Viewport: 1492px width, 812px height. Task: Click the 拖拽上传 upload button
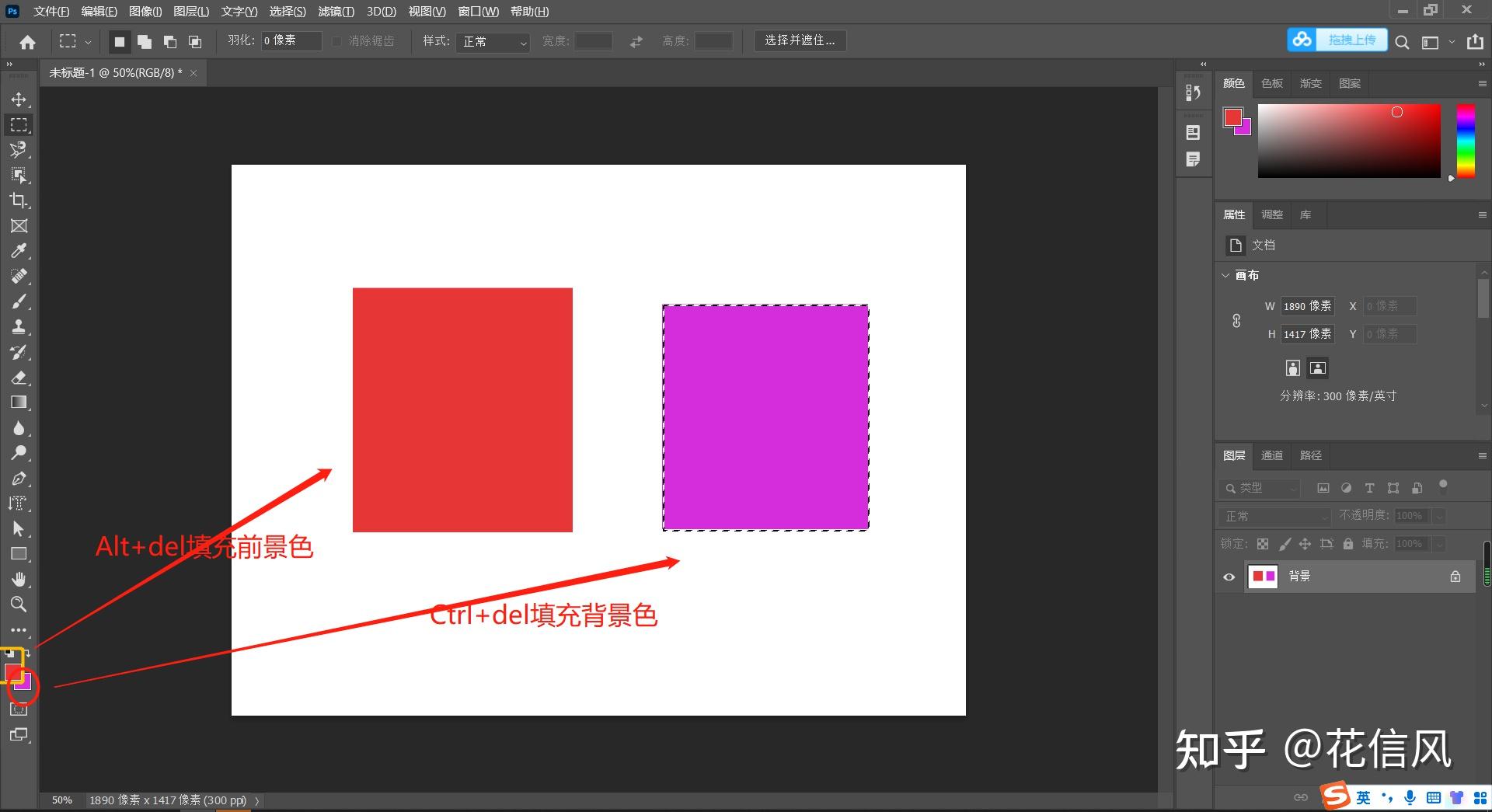[1337, 40]
